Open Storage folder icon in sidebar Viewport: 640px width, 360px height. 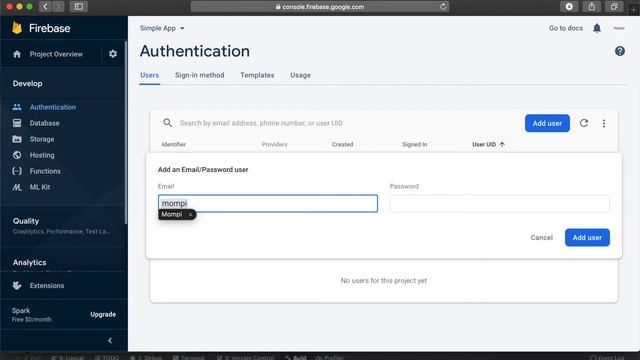coord(17,139)
